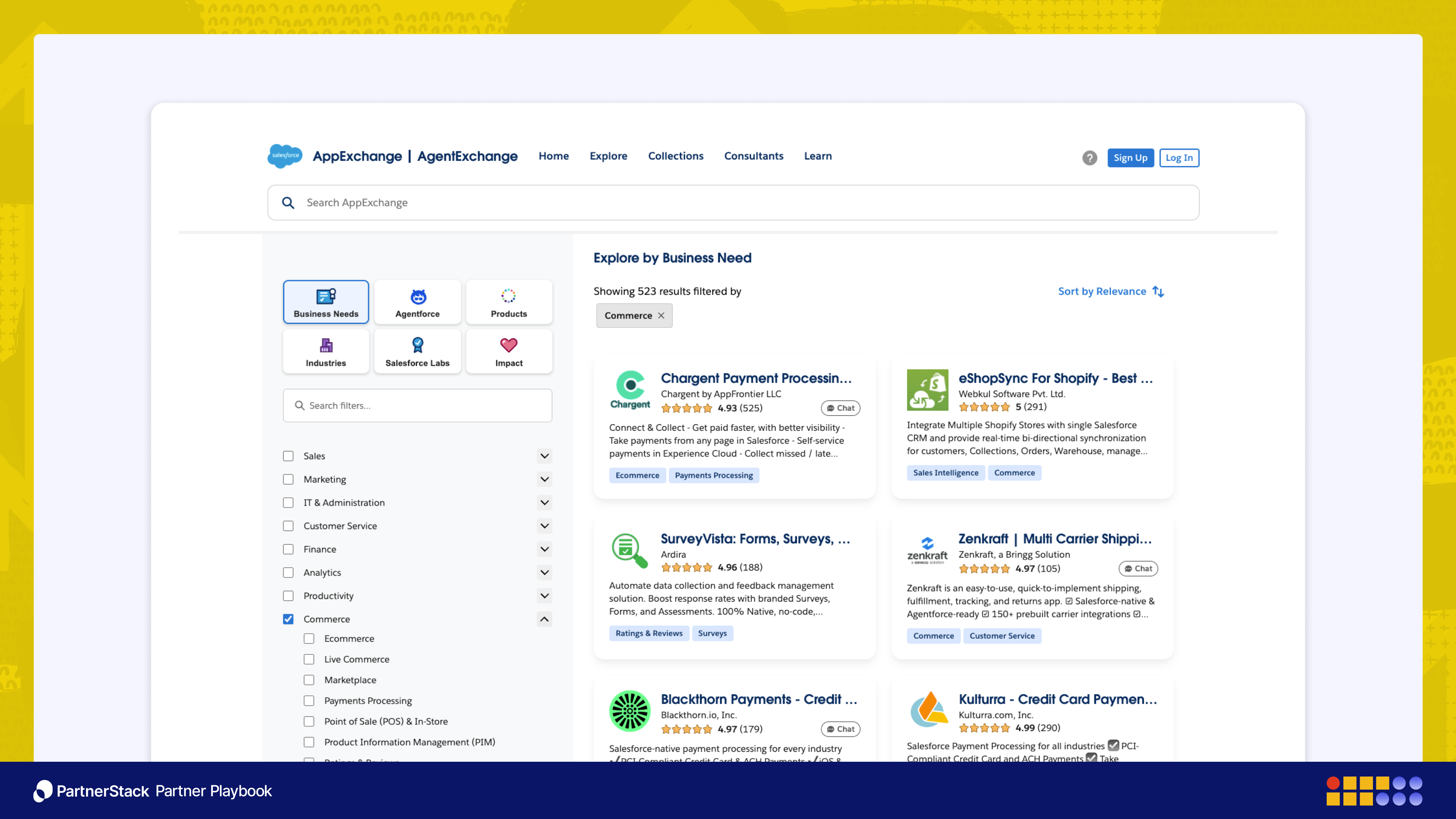Click the star rating of Chargent listing
Image resolution: width=1456 pixels, height=819 pixels.
tap(687, 408)
